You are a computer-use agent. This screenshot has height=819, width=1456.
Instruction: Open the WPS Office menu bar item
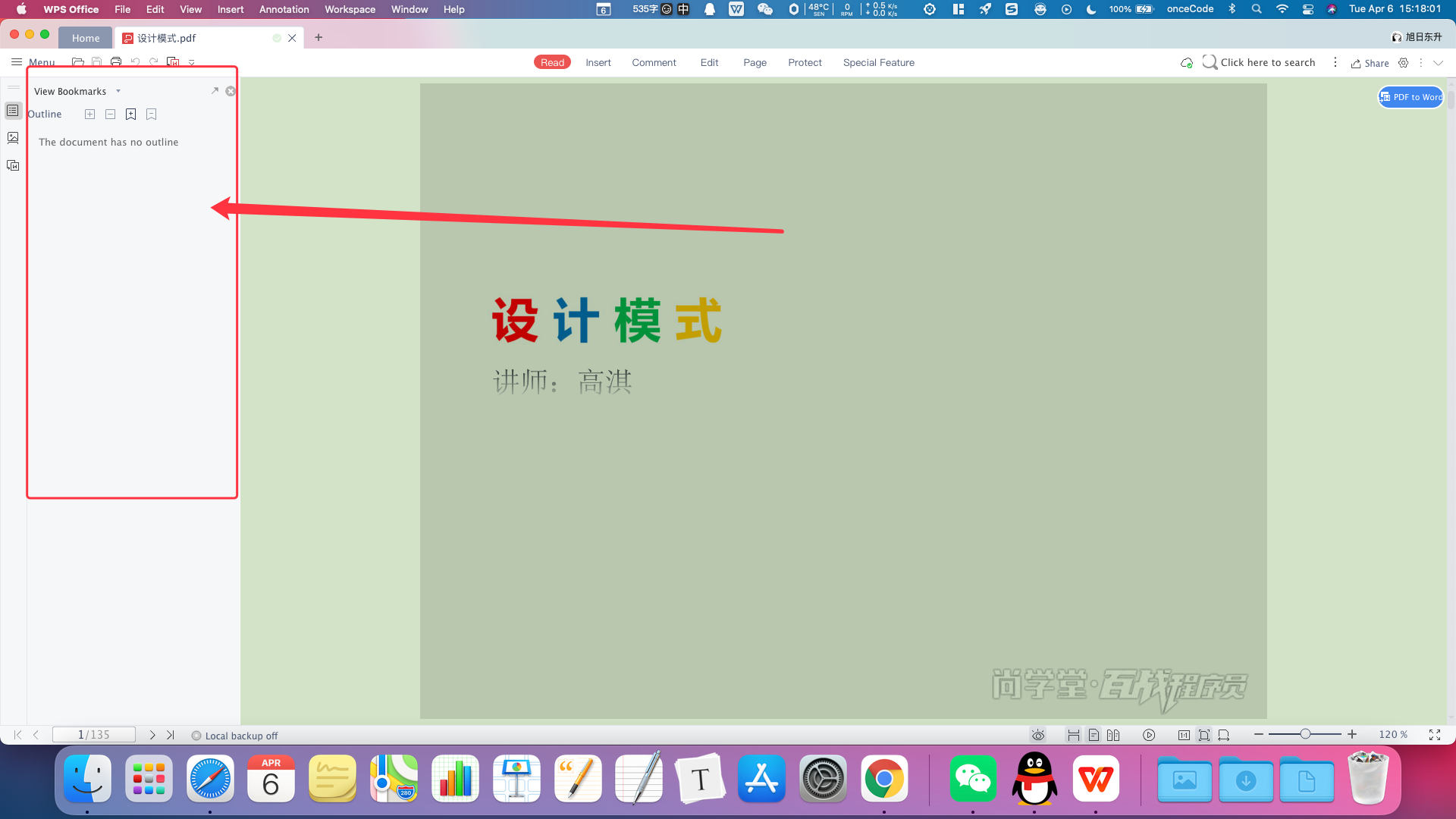coord(71,9)
